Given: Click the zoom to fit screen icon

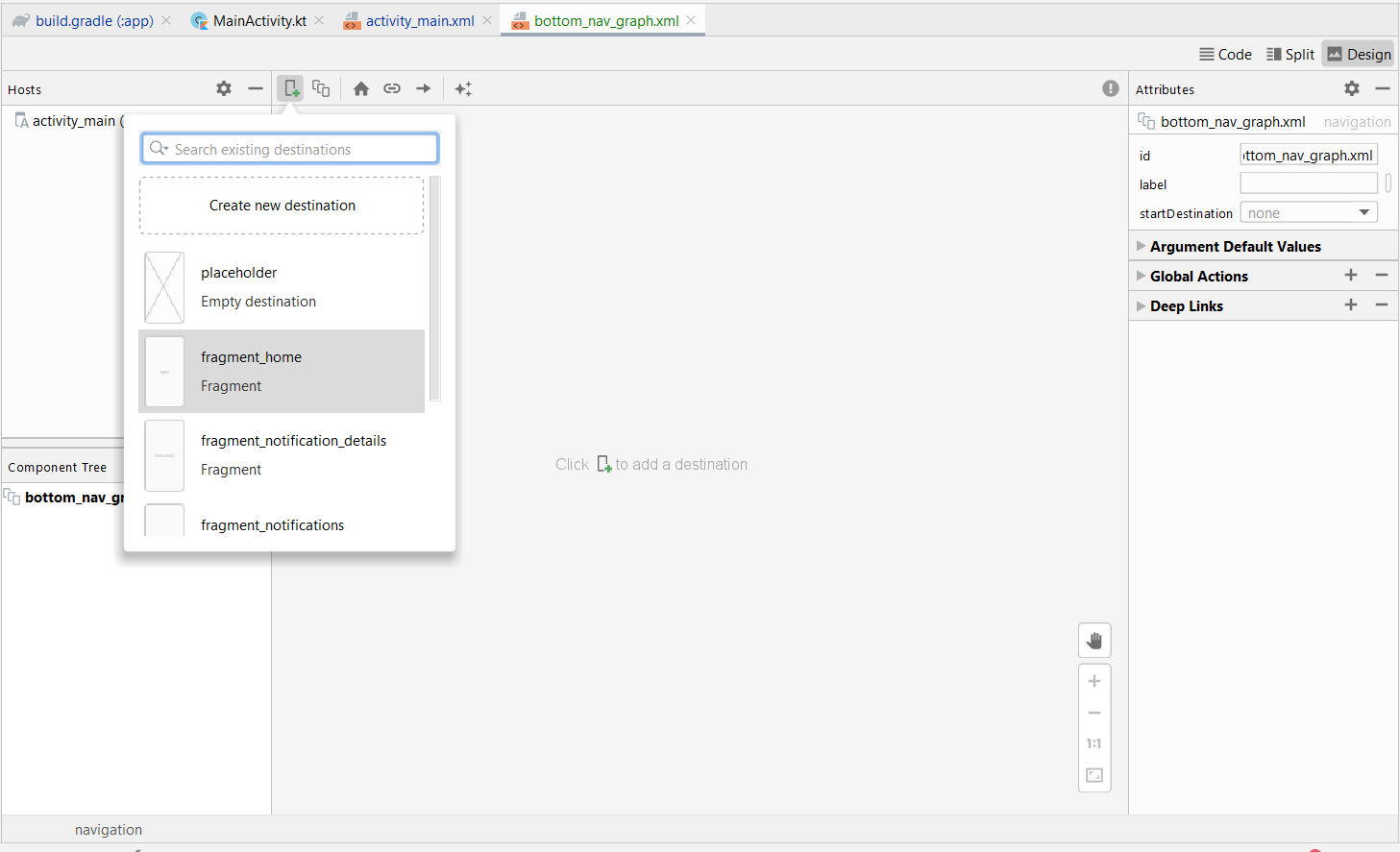Looking at the screenshot, I should [x=1094, y=775].
